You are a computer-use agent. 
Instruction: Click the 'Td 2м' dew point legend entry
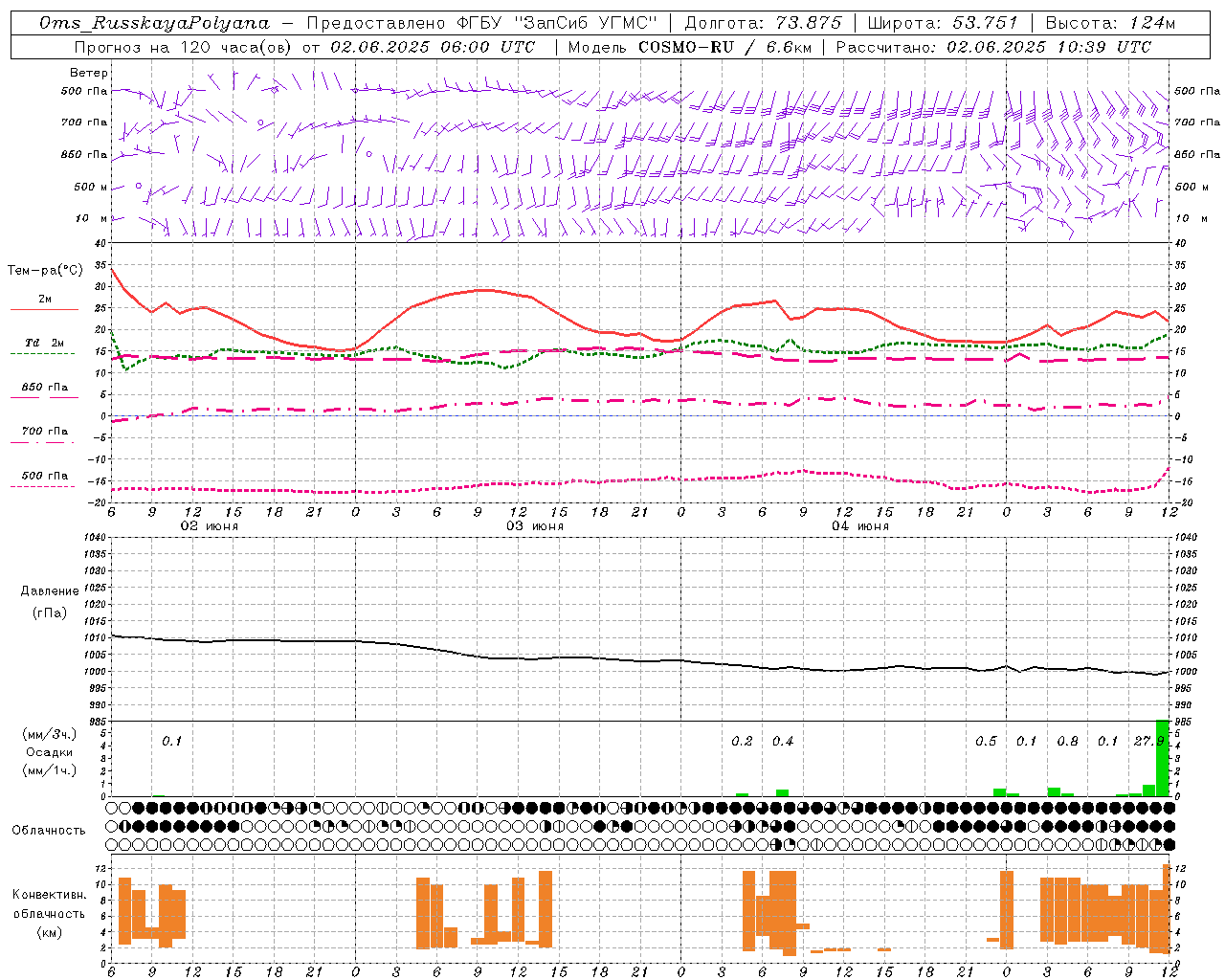tap(45, 343)
